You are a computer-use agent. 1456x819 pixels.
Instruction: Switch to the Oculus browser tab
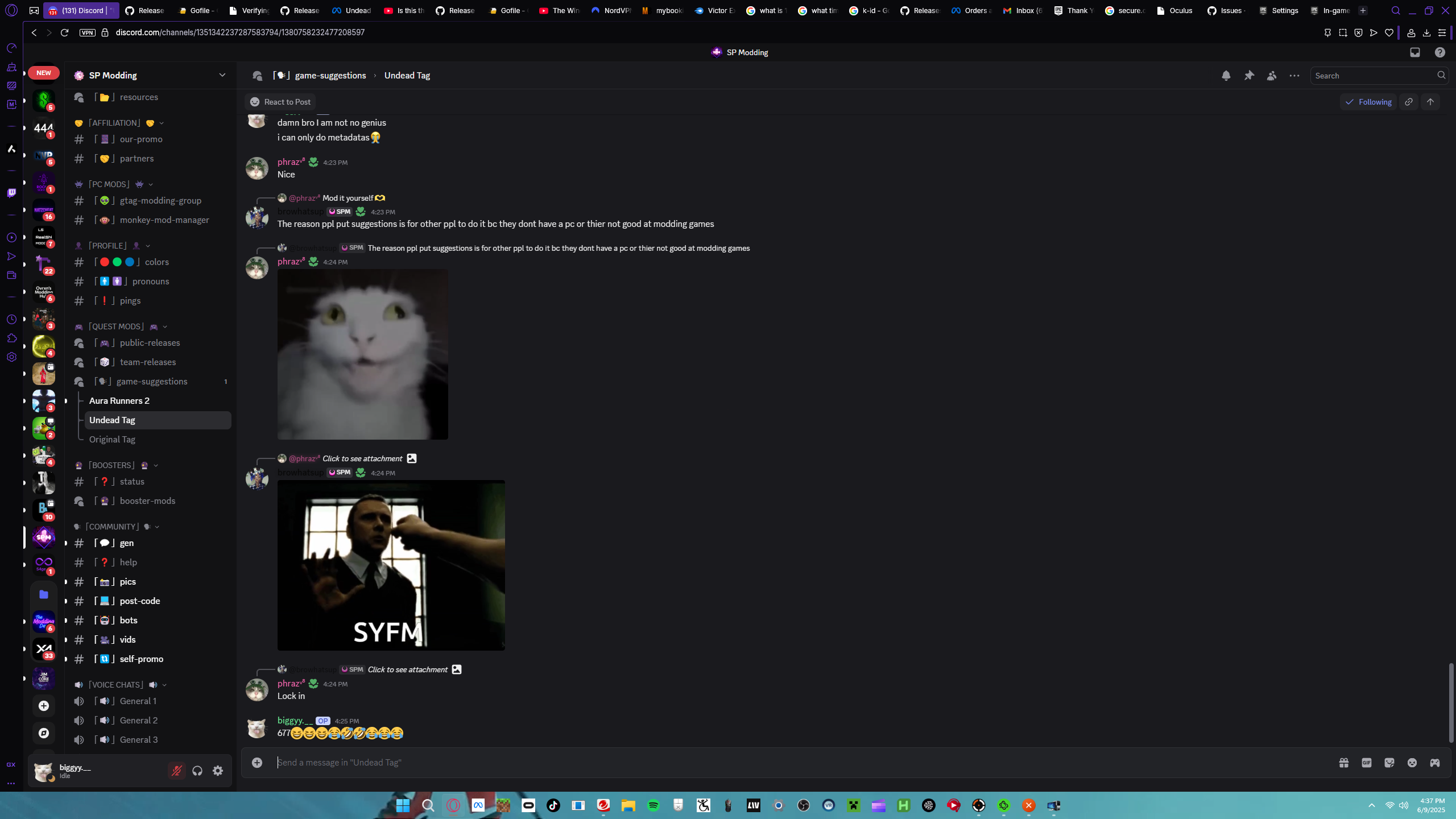(x=1175, y=10)
